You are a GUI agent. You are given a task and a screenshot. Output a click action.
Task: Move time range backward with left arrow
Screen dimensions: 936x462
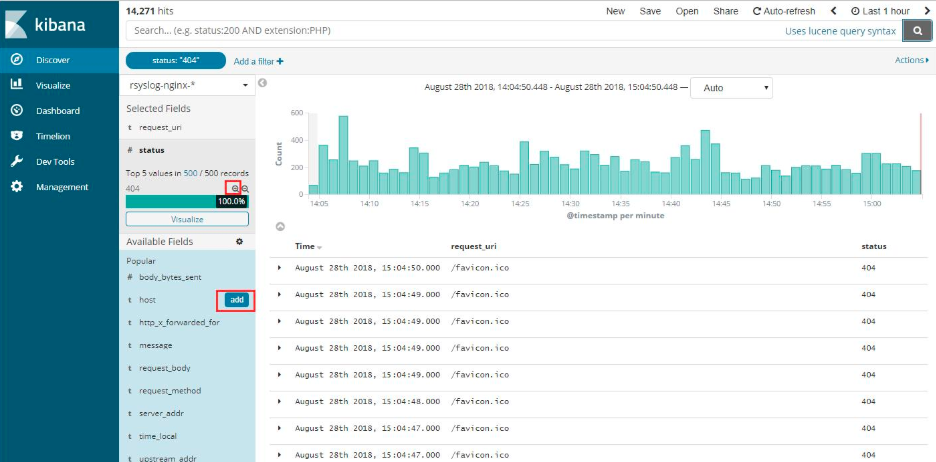click(x=833, y=11)
